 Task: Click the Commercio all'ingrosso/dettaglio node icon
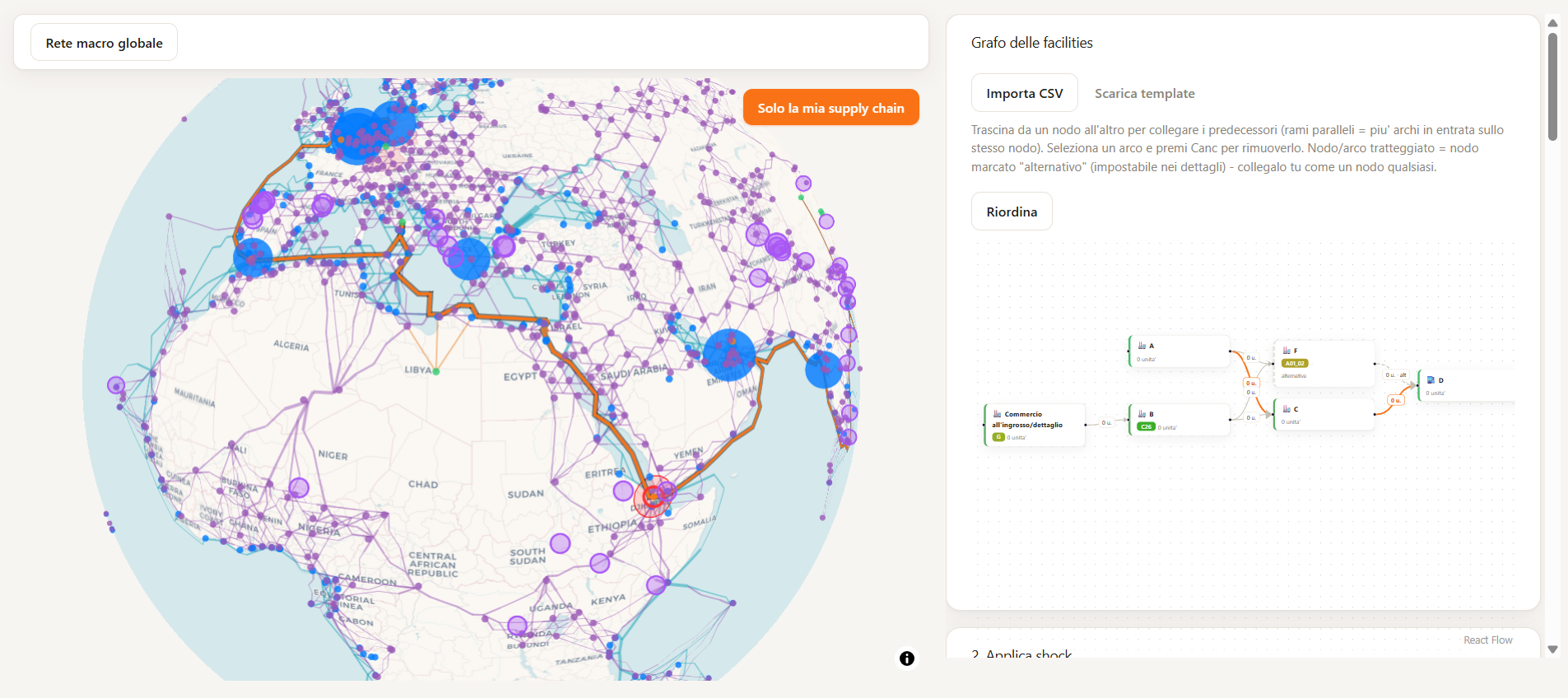[x=998, y=414]
